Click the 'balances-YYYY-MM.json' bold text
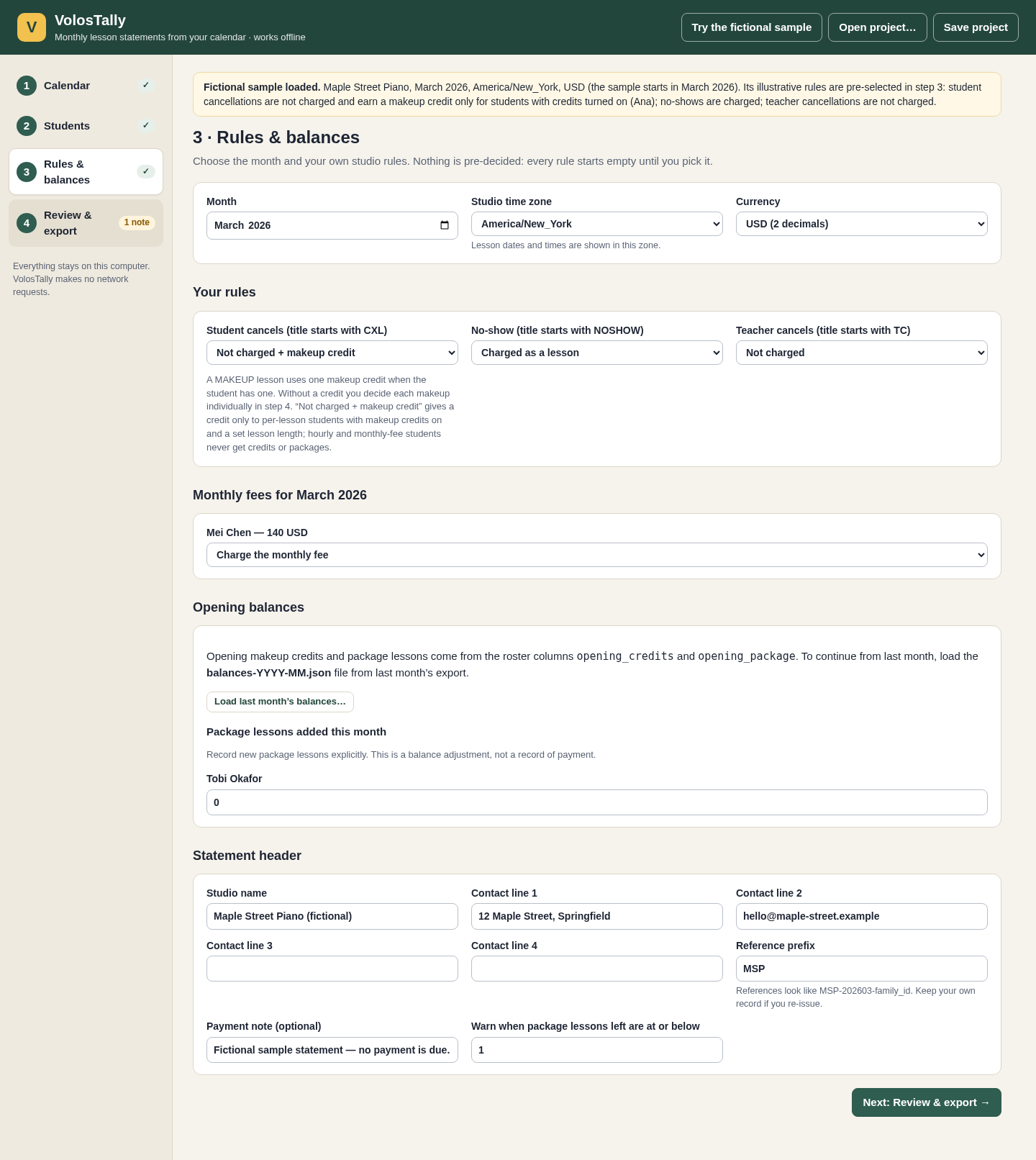Viewport: 1036px width, 1160px height. [269, 673]
